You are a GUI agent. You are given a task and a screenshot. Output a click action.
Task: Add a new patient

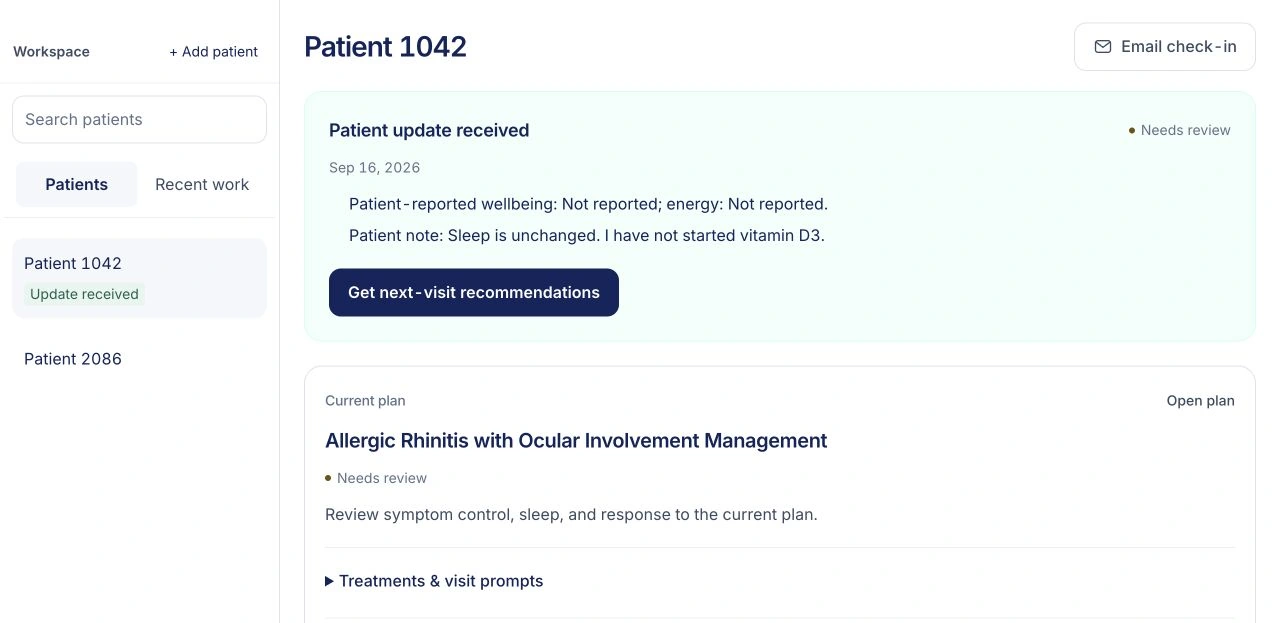click(213, 52)
